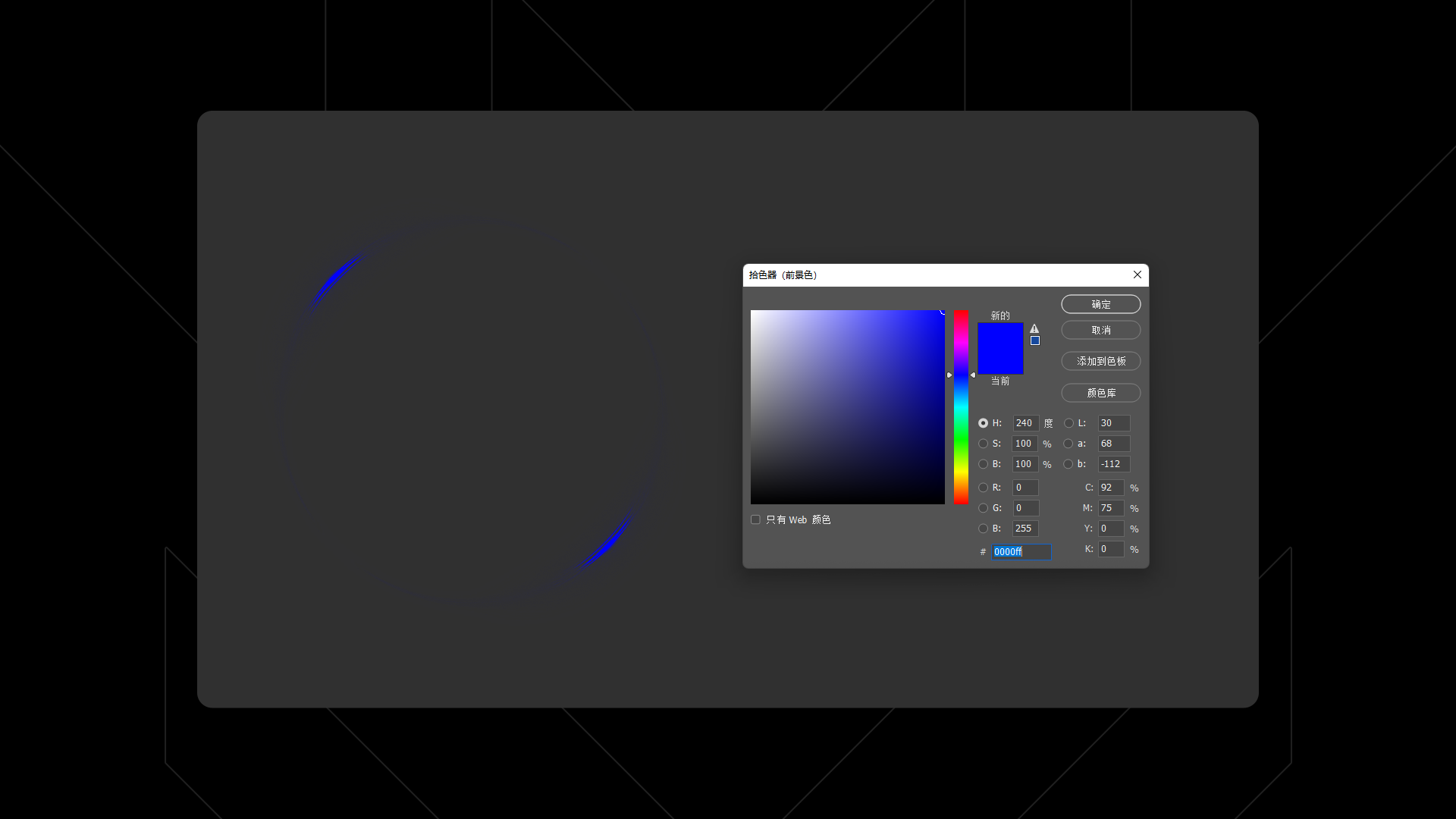The image size is (1456, 819).
Task: Select the R red radio button
Action: pos(983,488)
